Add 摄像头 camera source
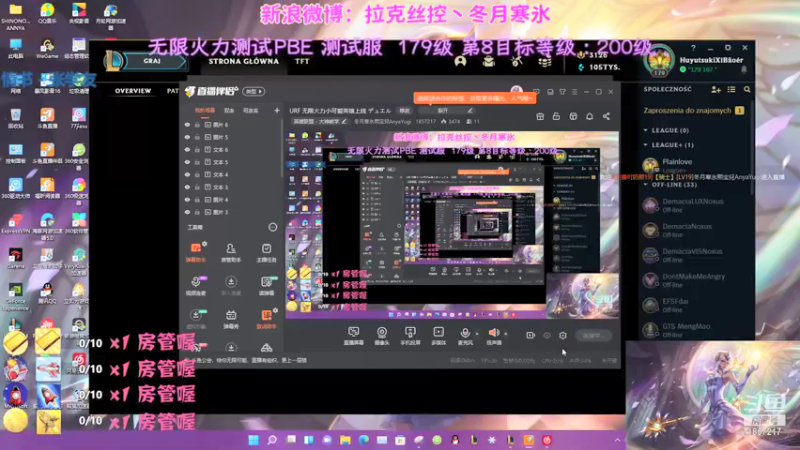 pyautogui.click(x=382, y=336)
